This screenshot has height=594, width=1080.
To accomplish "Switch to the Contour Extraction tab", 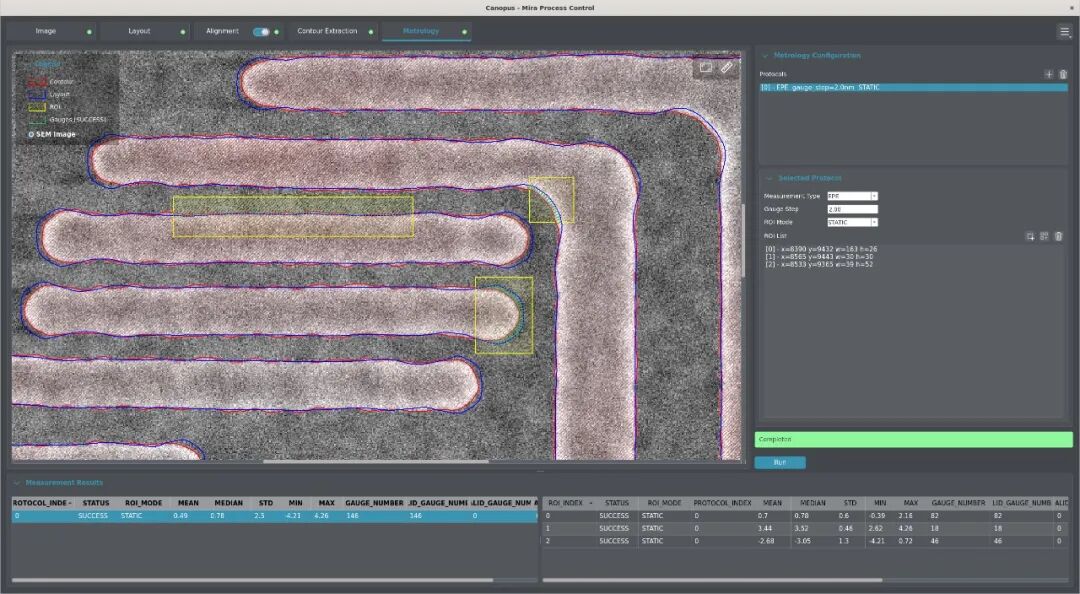I will point(327,31).
